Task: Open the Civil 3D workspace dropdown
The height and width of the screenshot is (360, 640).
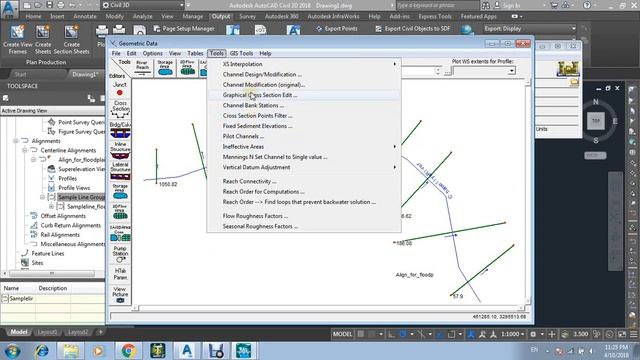Action: [143, 5]
